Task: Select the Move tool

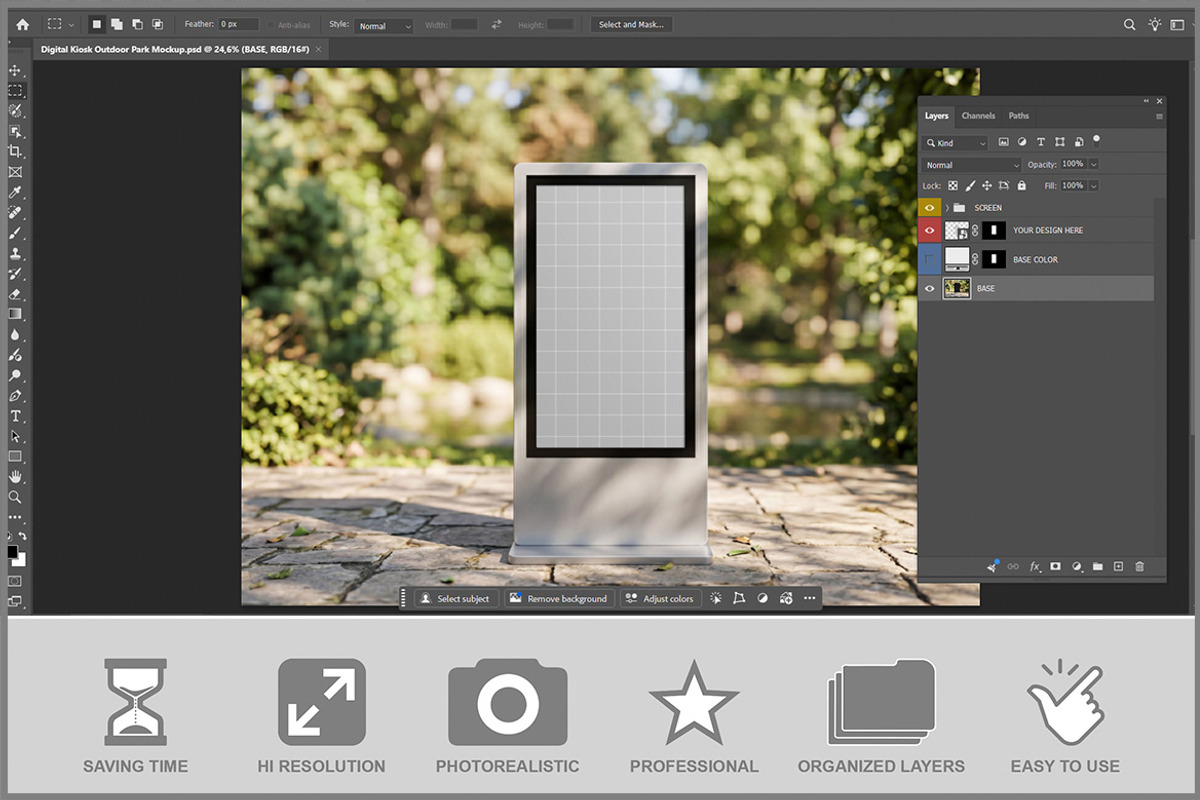Action: pyautogui.click(x=15, y=71)
